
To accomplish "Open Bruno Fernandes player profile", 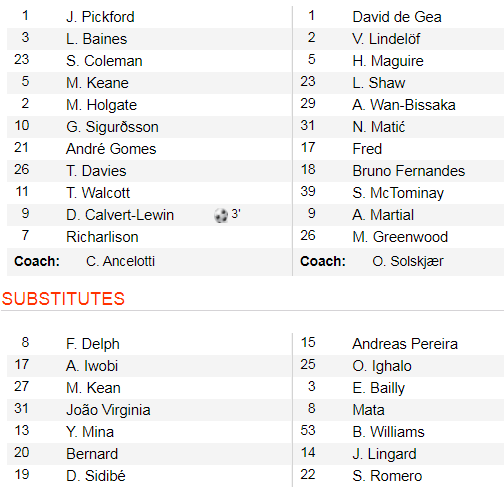I will point(409,171).
